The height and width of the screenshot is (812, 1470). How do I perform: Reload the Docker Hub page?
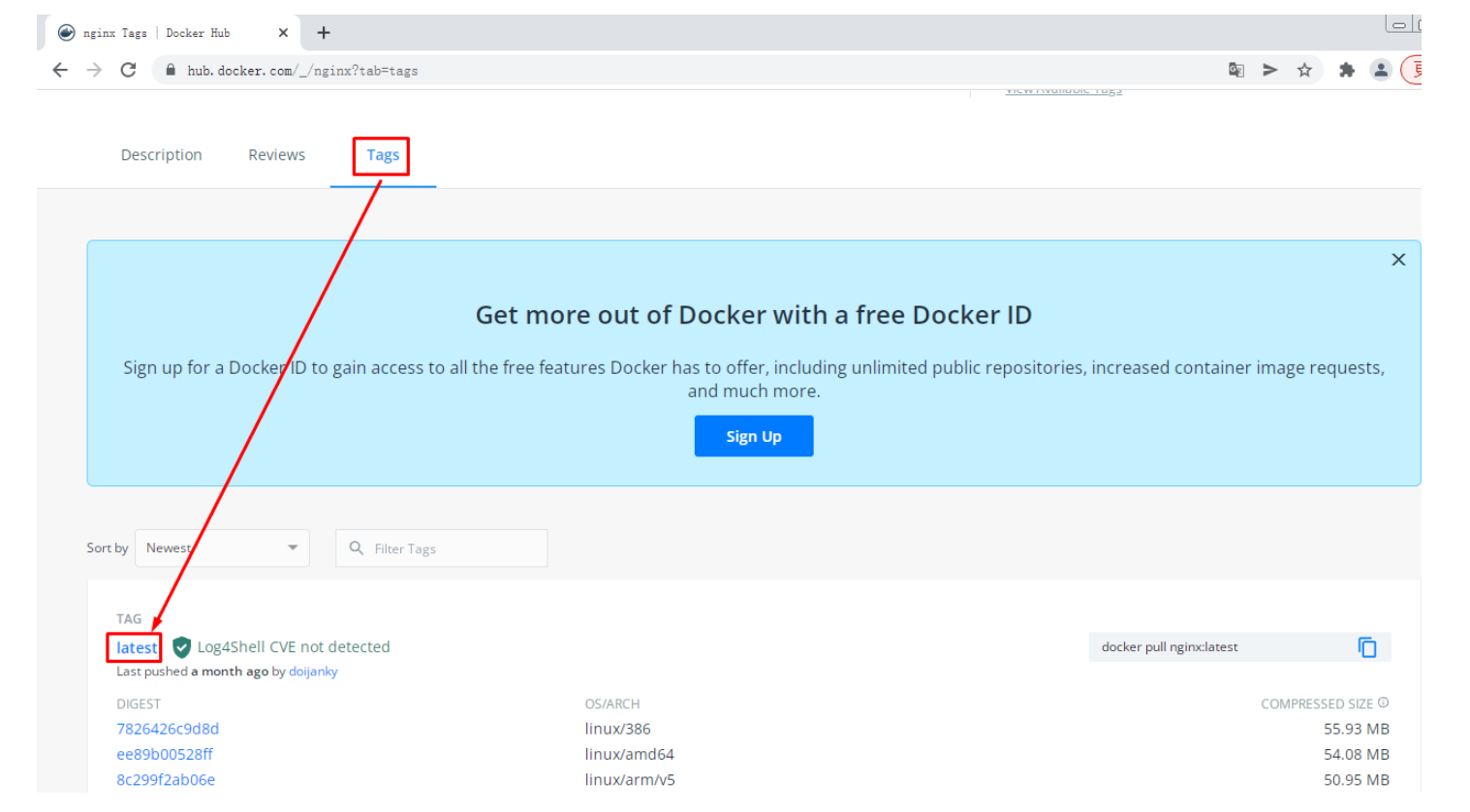pyautogui.click(x=128, y=70)
